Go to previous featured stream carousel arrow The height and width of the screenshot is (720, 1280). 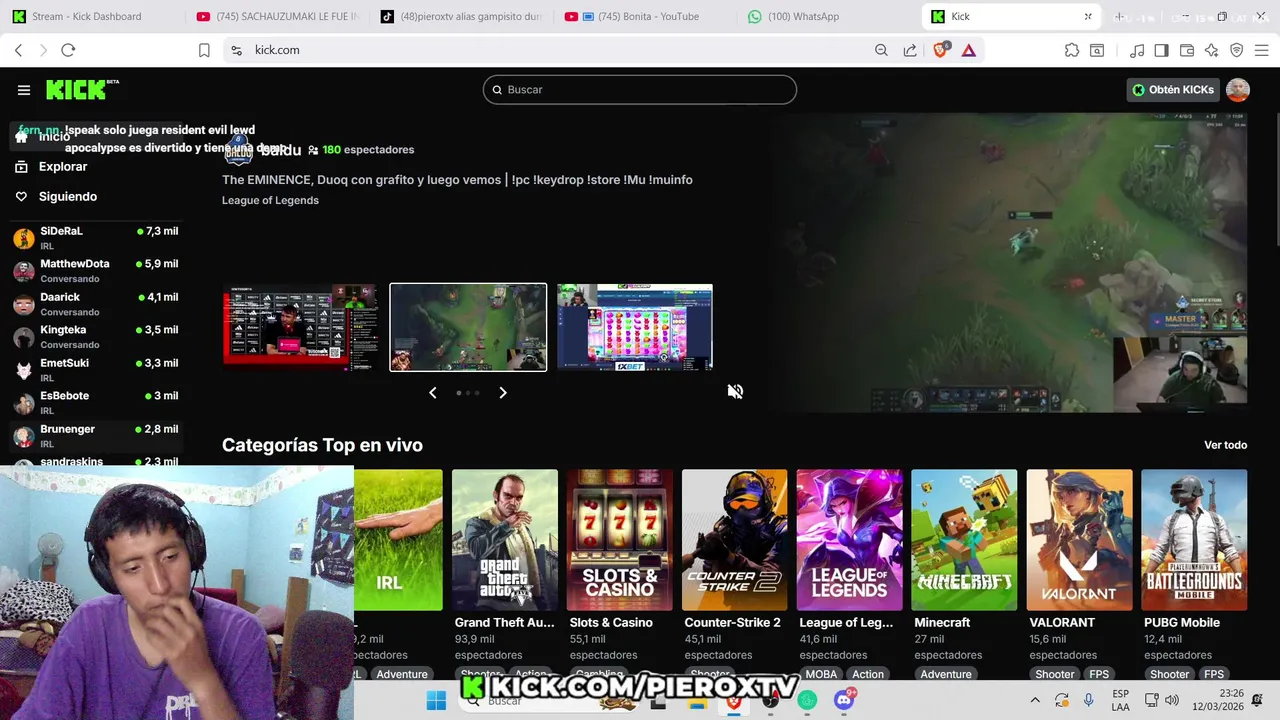(x=433, y=393)
